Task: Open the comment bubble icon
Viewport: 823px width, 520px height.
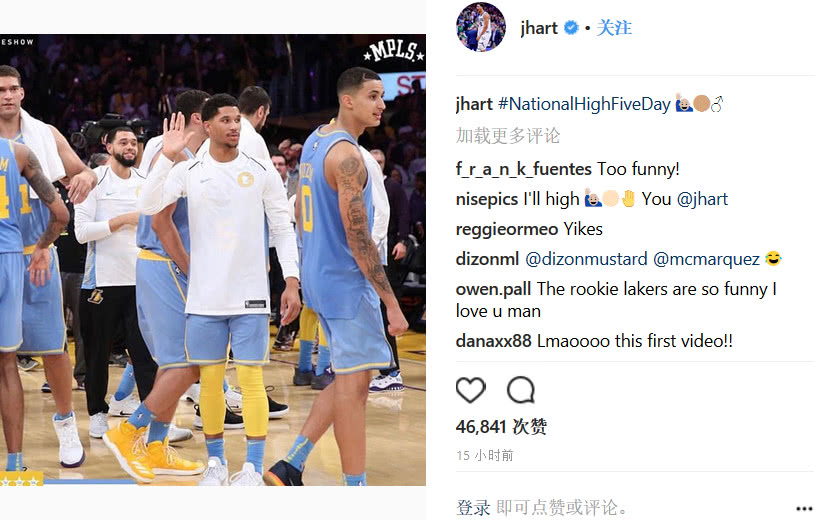Action: 521,390
